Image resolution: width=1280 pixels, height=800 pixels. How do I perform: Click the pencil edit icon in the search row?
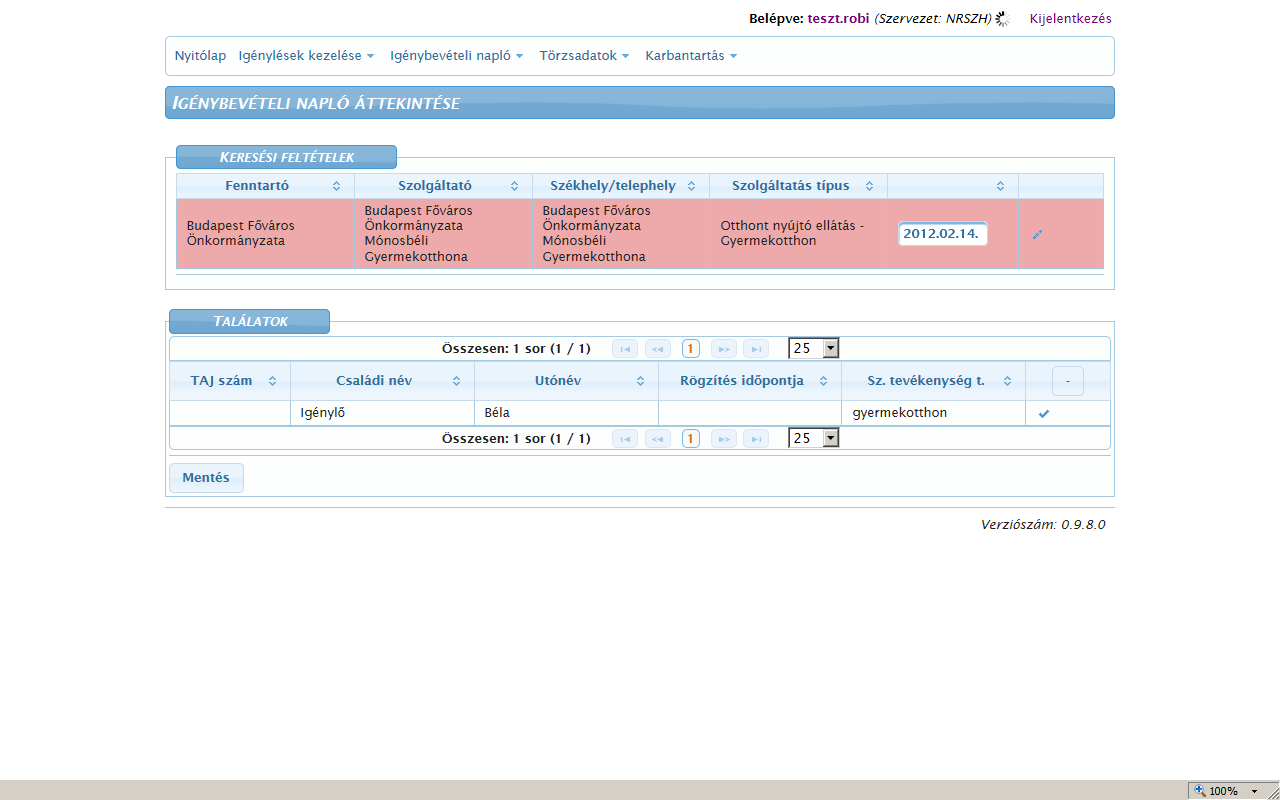pos(1037,234)
